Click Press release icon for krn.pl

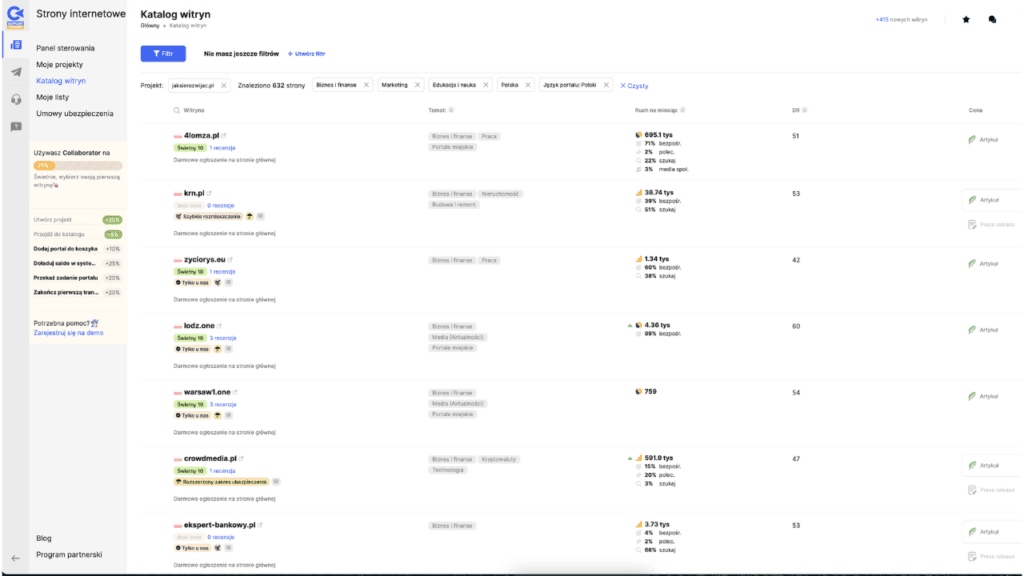coord(972,225)
